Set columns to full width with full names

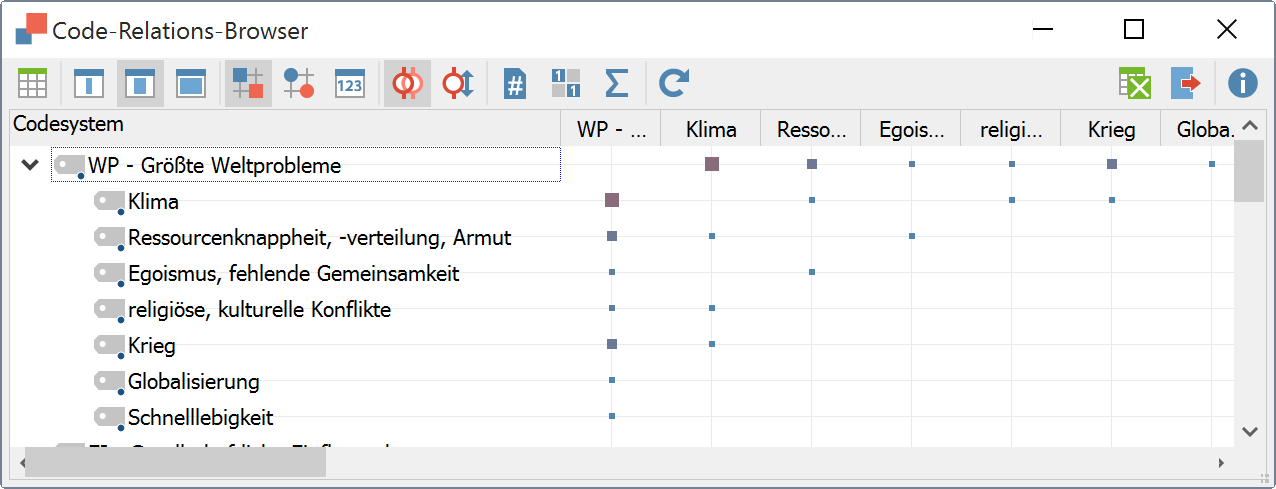point(190,84)
